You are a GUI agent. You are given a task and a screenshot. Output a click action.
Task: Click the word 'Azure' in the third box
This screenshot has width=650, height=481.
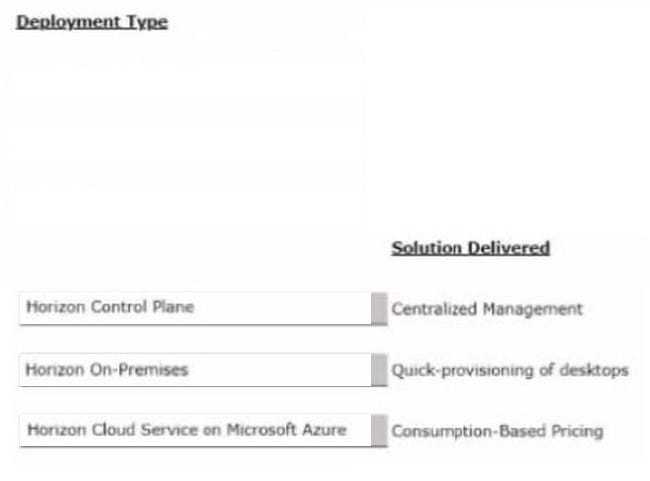pyautogui.click(x=324, y=430)
